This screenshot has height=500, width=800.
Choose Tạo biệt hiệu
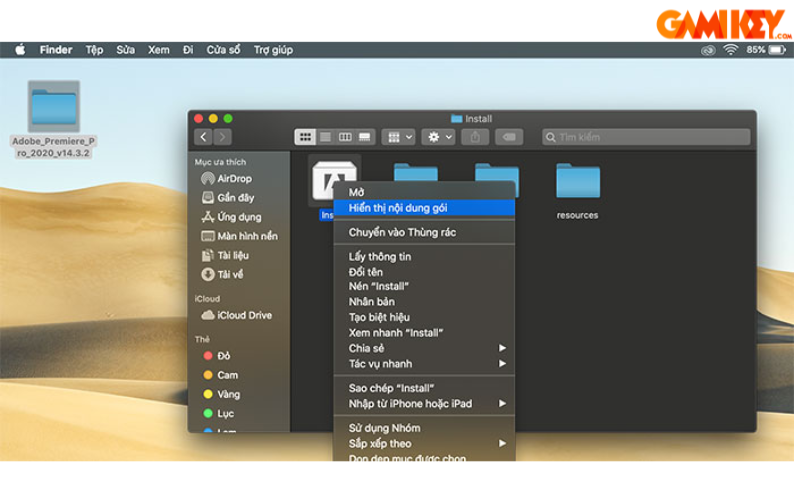(424, 317)
